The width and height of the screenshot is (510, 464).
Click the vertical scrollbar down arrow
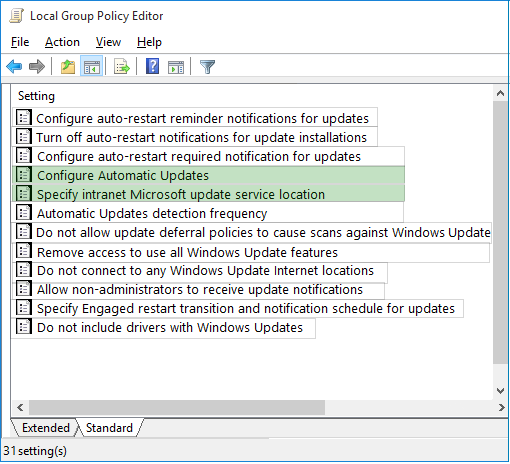tap(500, 391)
